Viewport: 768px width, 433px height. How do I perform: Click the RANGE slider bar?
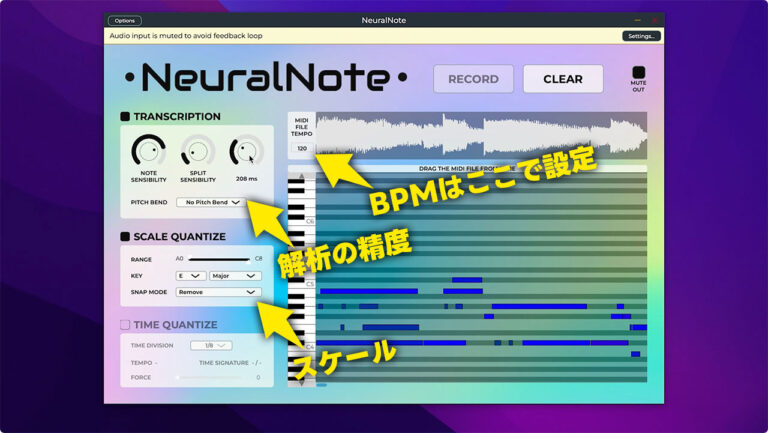[219, 259]
